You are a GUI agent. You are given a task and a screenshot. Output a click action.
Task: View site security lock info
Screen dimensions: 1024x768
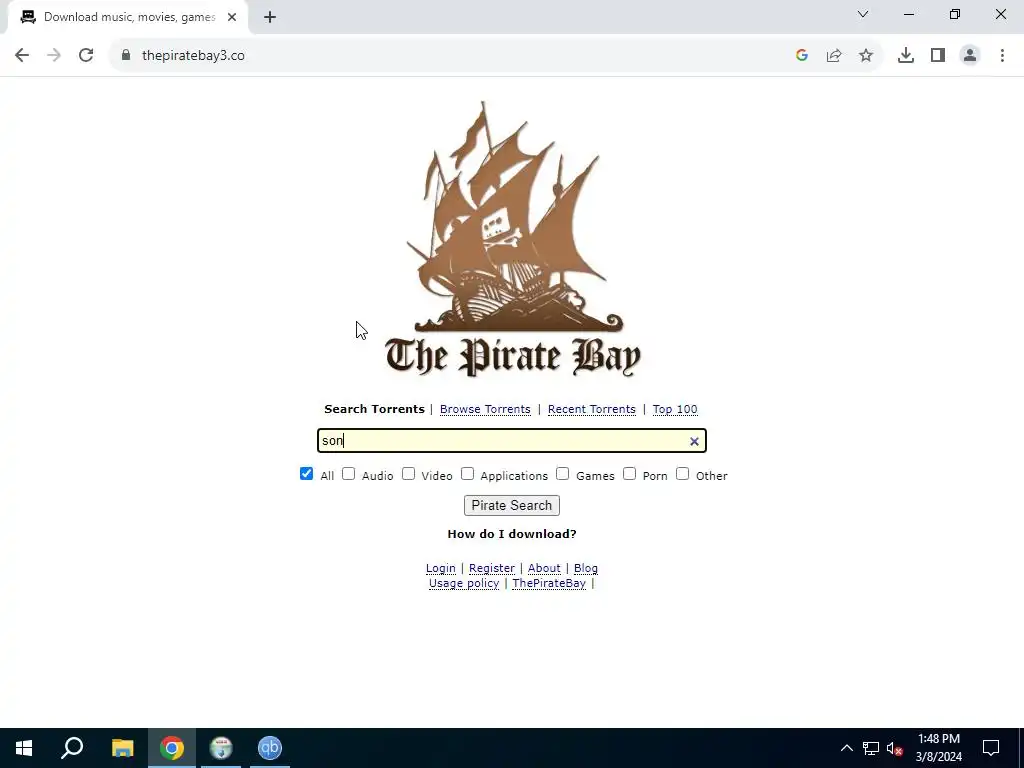click(x=126, y=56)
